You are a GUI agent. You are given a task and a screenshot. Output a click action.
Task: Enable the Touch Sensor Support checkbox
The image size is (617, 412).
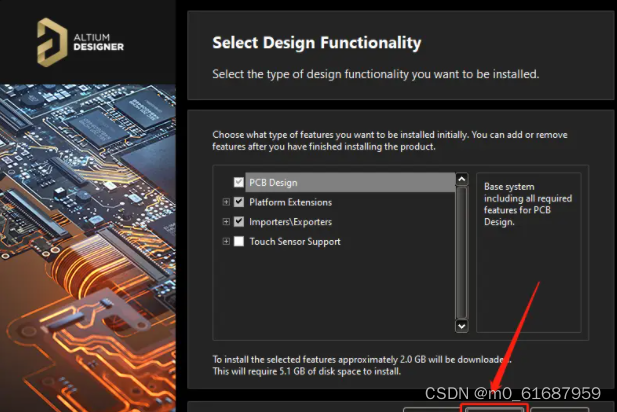point(238,241)
